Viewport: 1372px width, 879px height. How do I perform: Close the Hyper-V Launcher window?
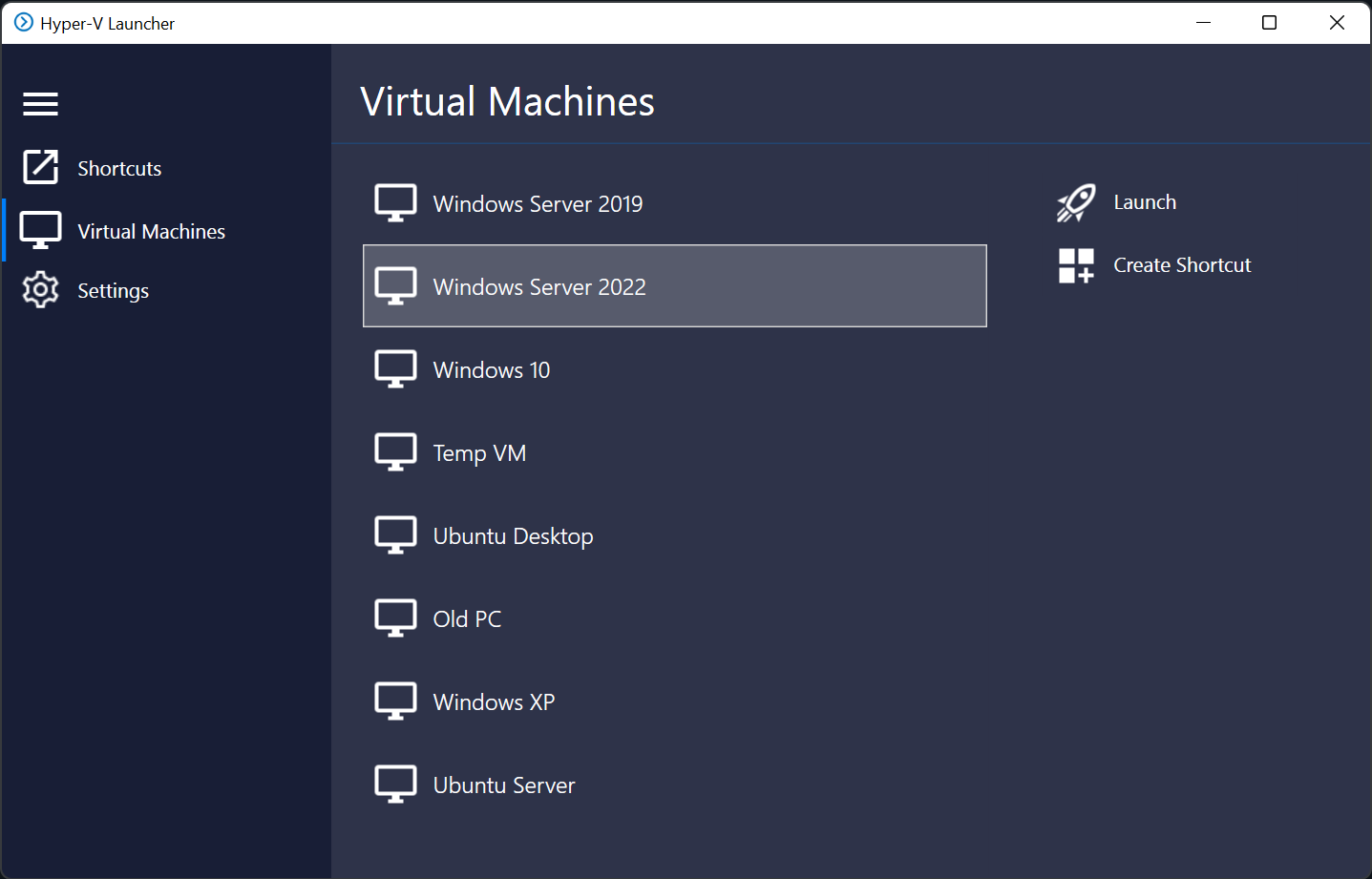click(1337, 22)
